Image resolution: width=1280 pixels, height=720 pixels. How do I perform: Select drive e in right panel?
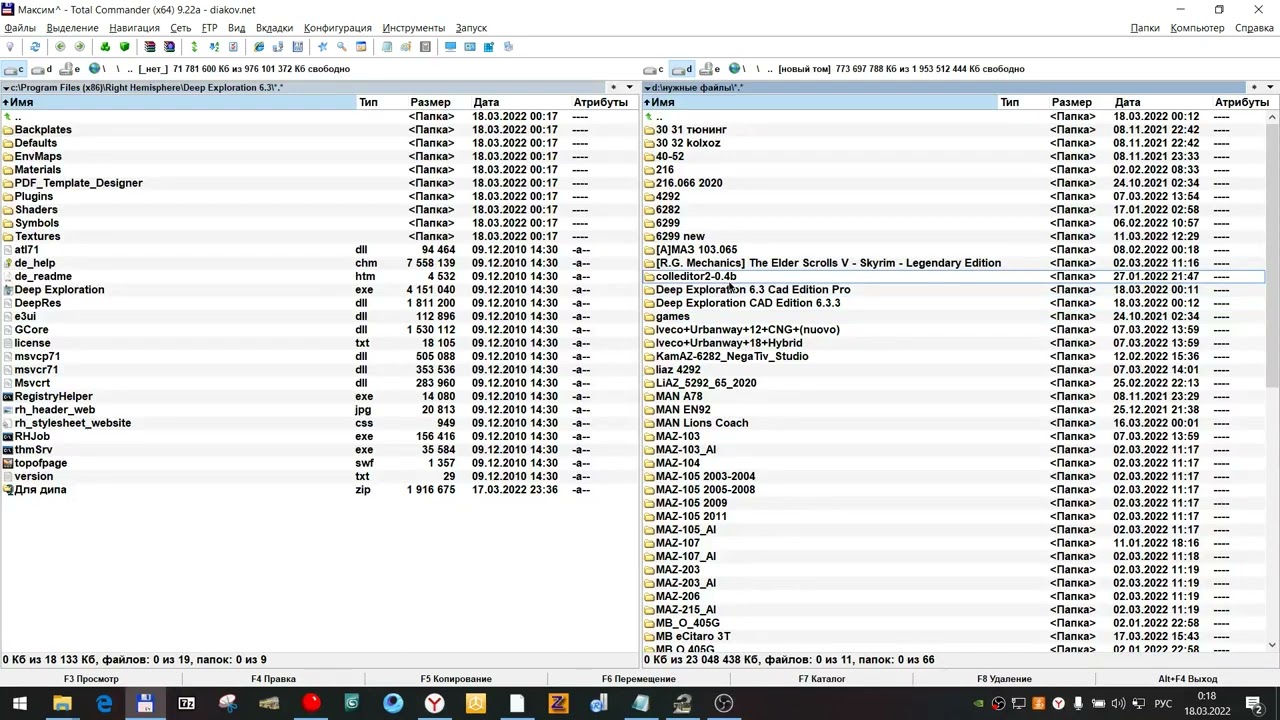coord(710,69)
